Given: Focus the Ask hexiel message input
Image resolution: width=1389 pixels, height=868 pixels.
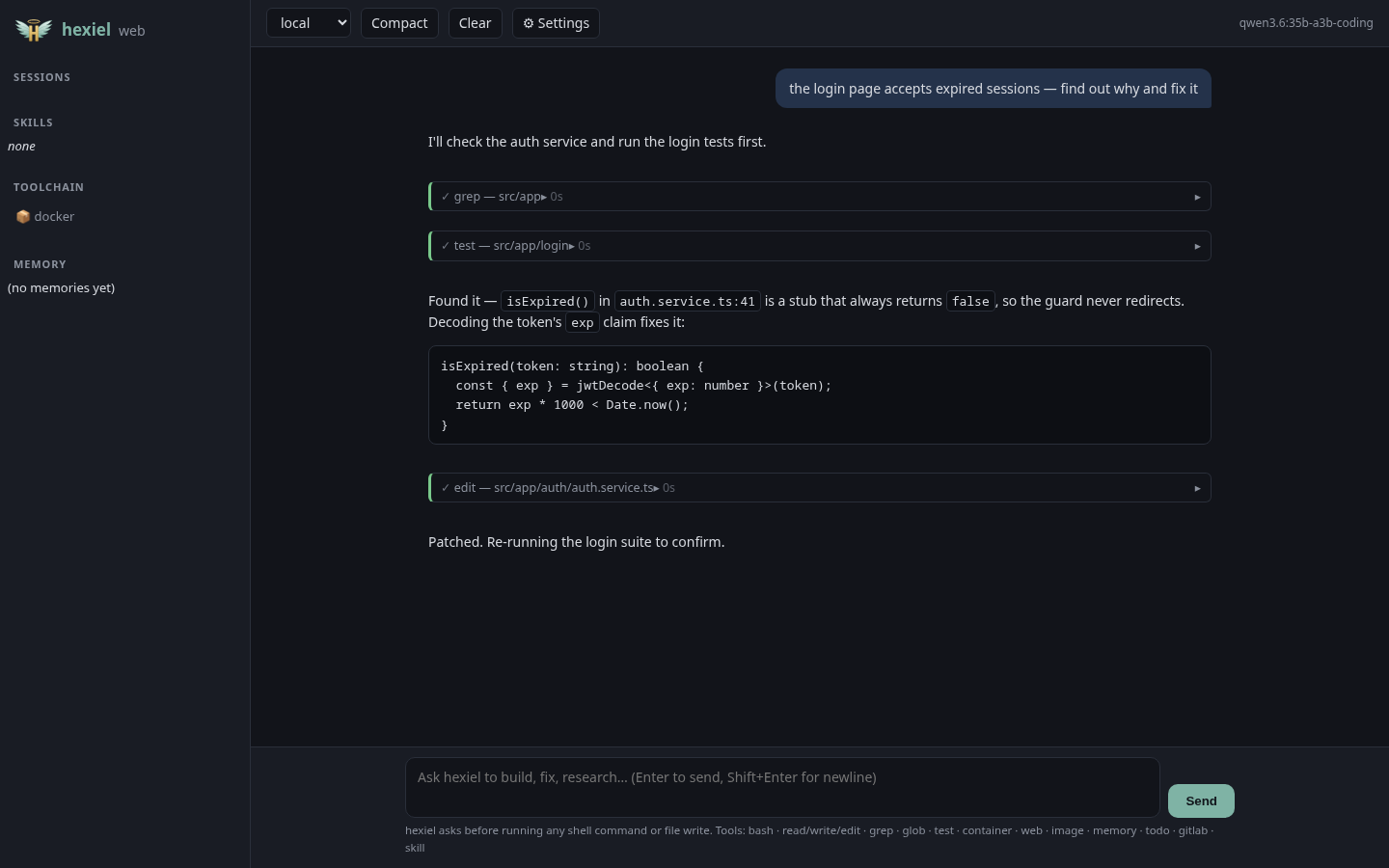Looking at the screenshot, I should pyautogui.click(x=782, y=787).
